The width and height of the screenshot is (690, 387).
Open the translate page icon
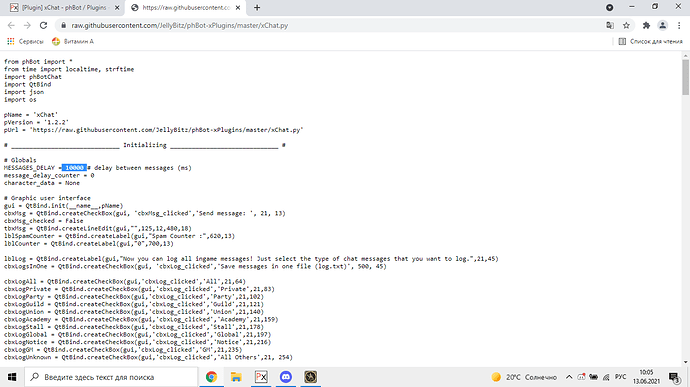[x=610, y=26]
